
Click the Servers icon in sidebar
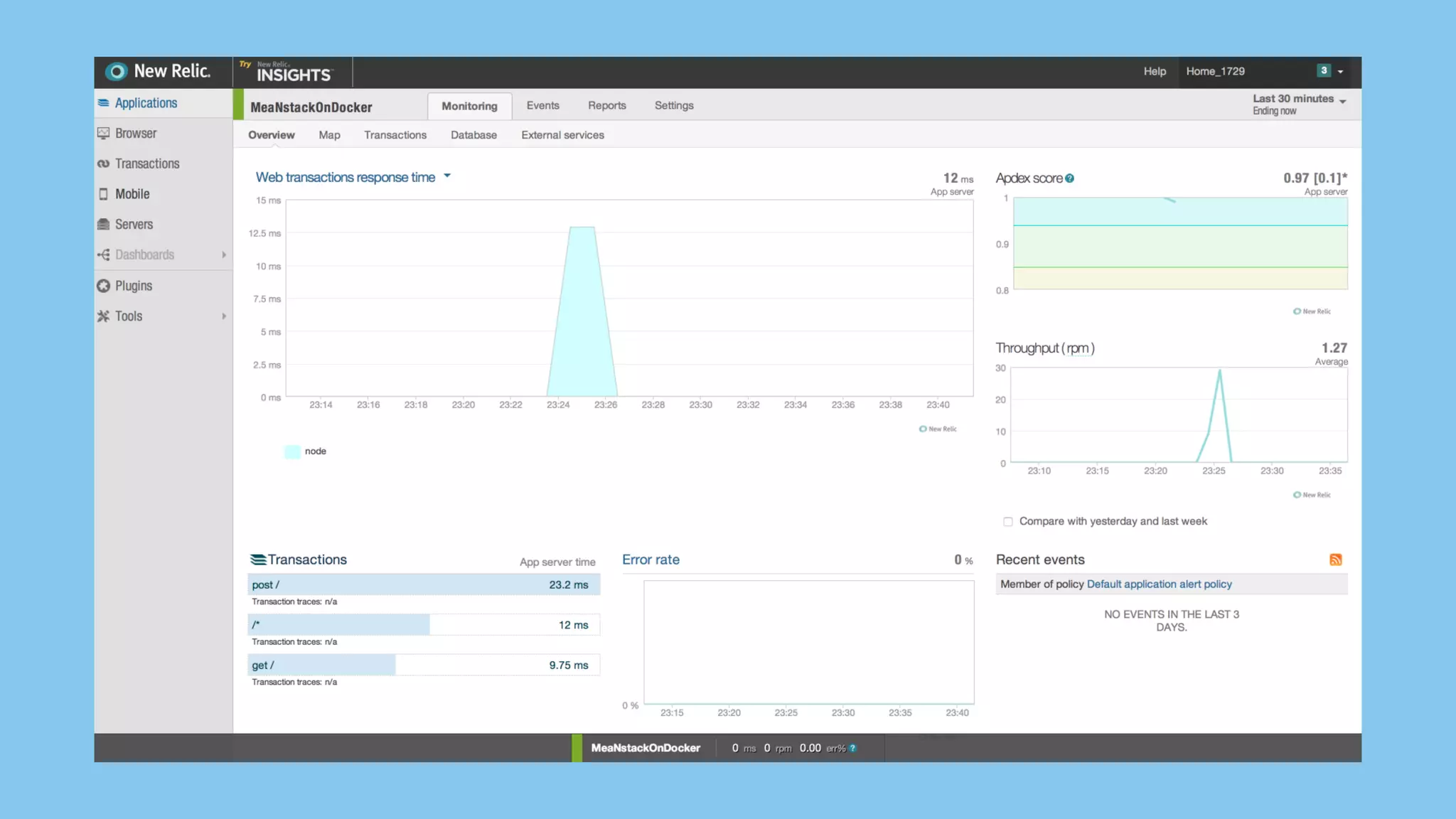pos(104,225)
